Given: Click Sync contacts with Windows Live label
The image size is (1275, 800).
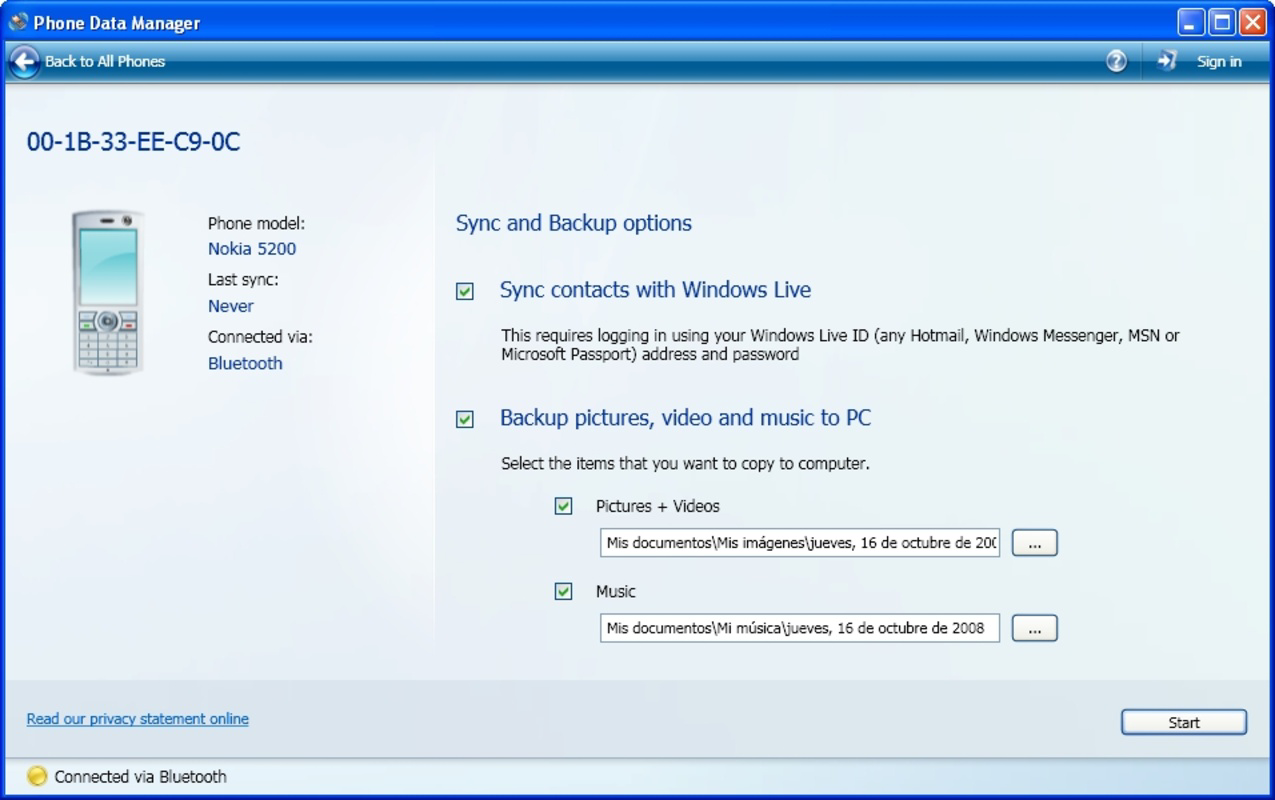Looking at the screenshot, I should (655, 290).
